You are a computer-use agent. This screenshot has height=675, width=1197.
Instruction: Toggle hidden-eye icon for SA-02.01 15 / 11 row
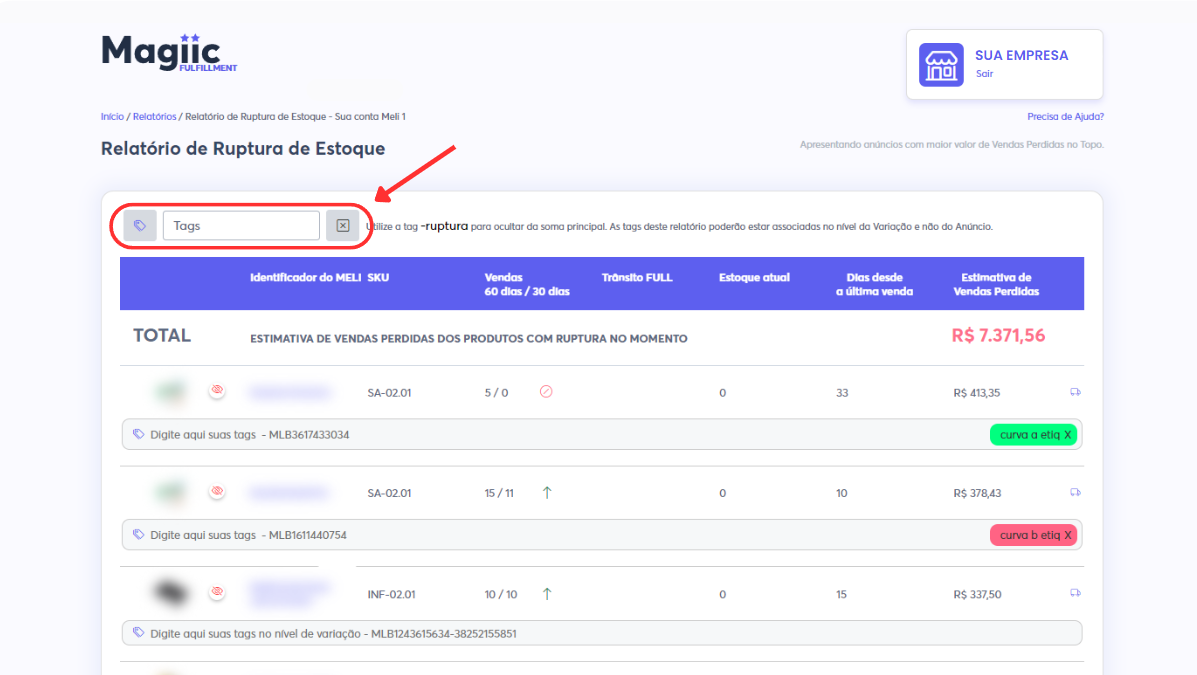218,491
